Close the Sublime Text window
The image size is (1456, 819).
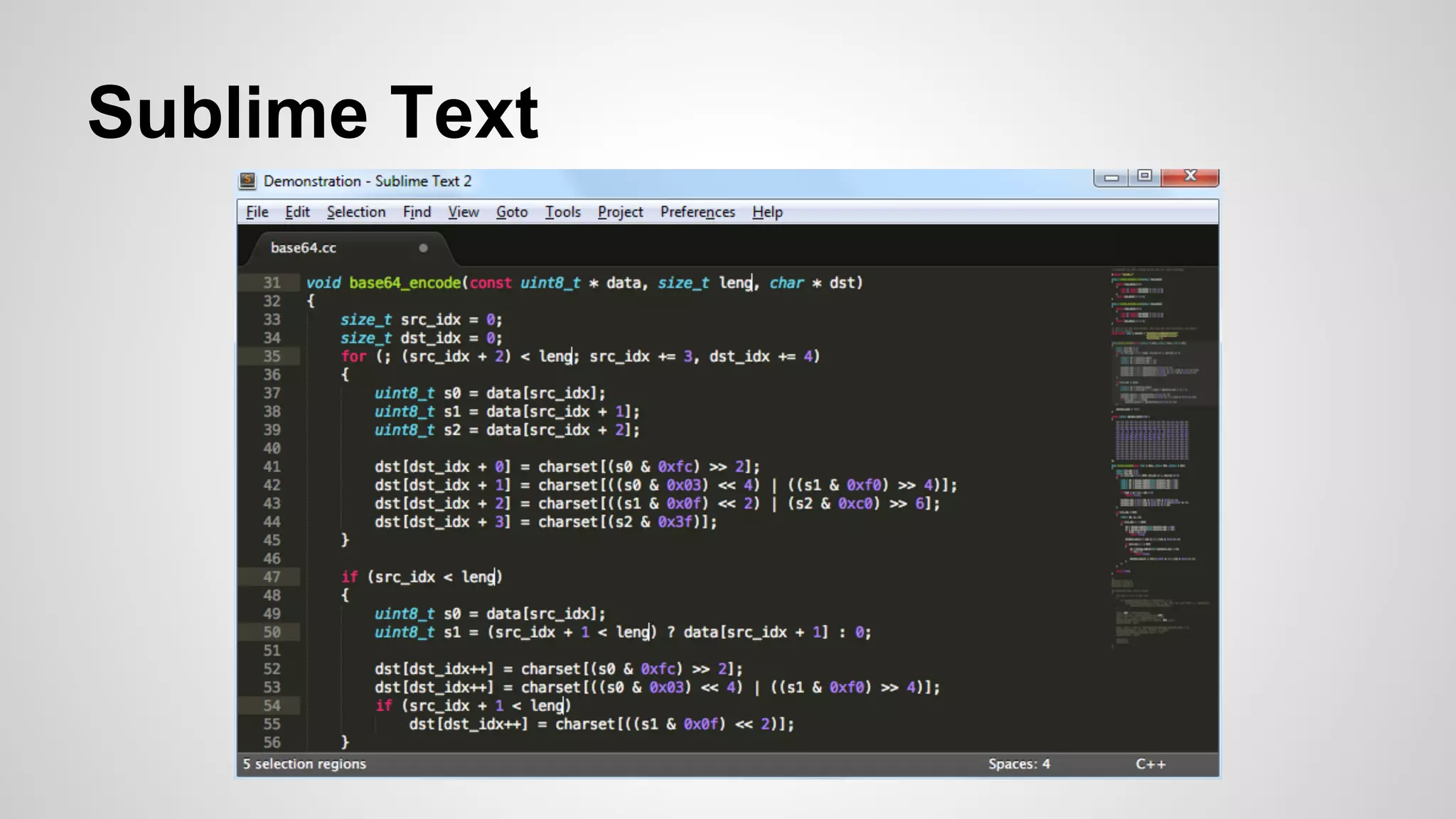pyautogui.click(x=1191, y=176)
